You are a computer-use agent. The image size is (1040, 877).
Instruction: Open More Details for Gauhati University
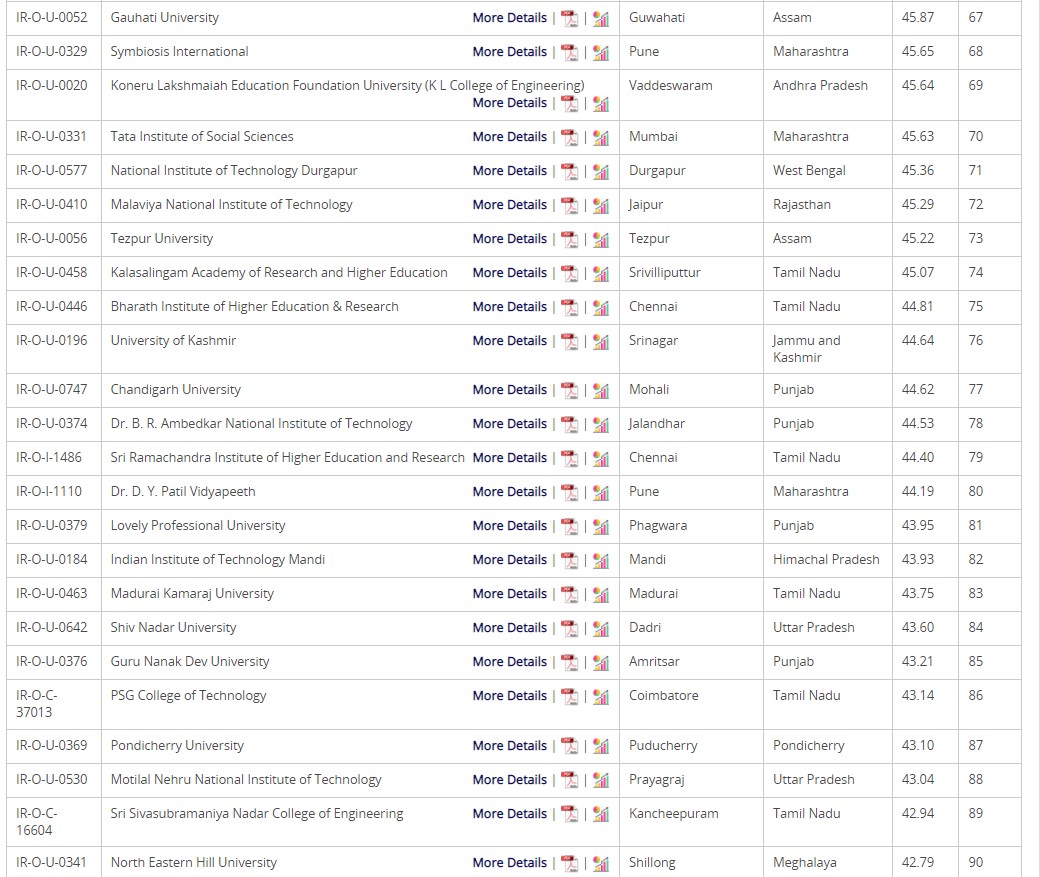(509, 18)
